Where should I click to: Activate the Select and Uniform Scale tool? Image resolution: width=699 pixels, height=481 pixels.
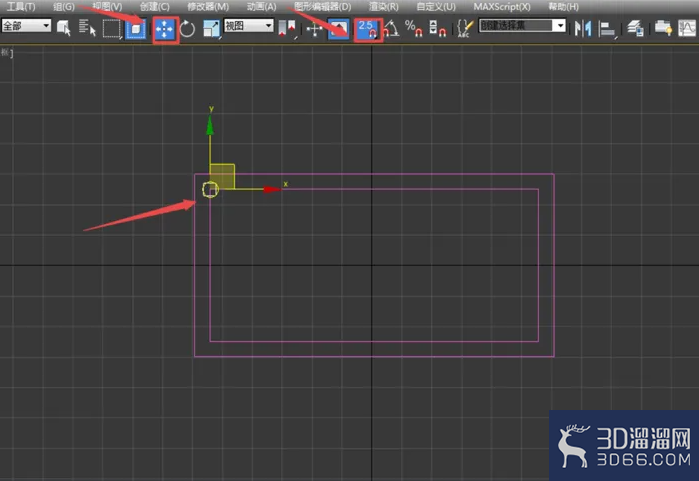click(x=211, y=29)
